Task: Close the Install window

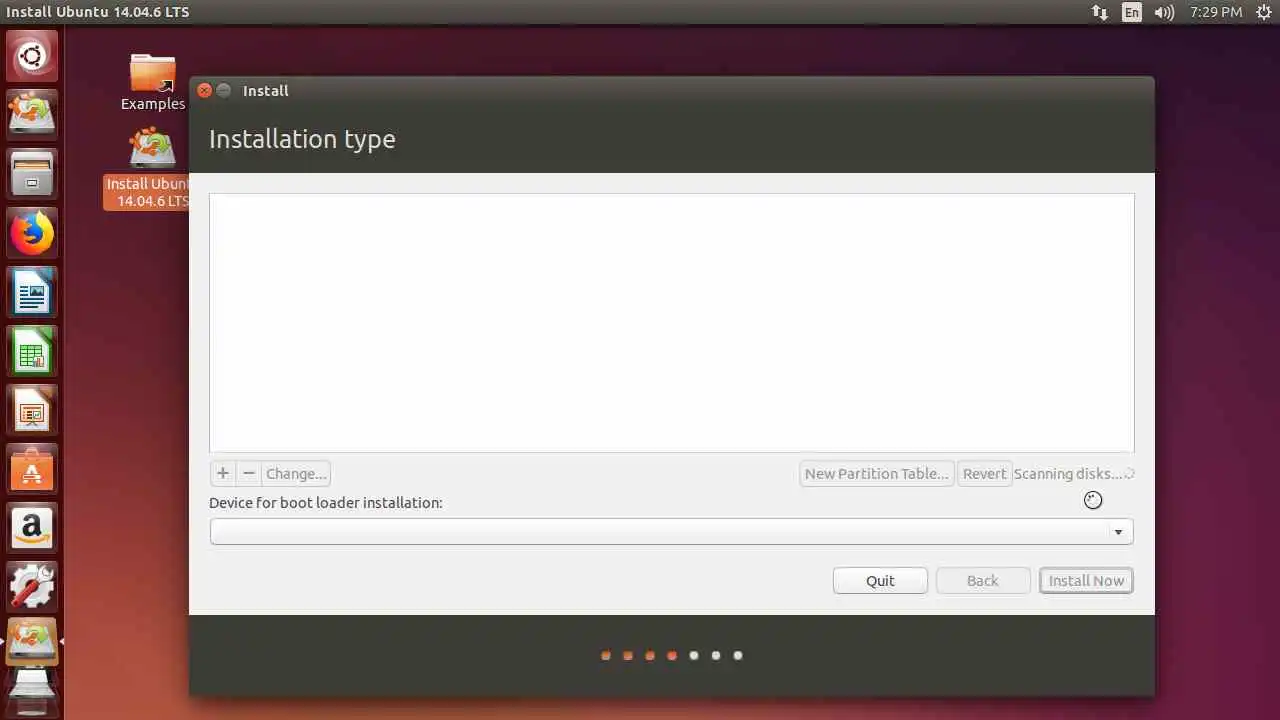Action: tap(204, 90)
